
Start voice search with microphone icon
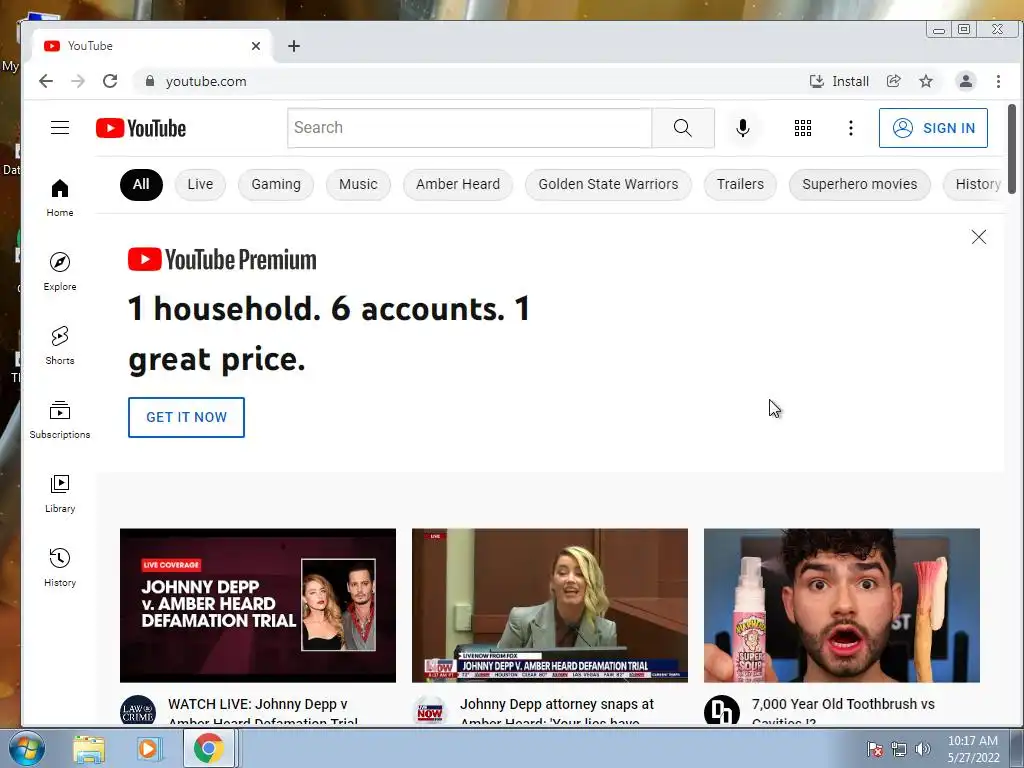(743, 128)
